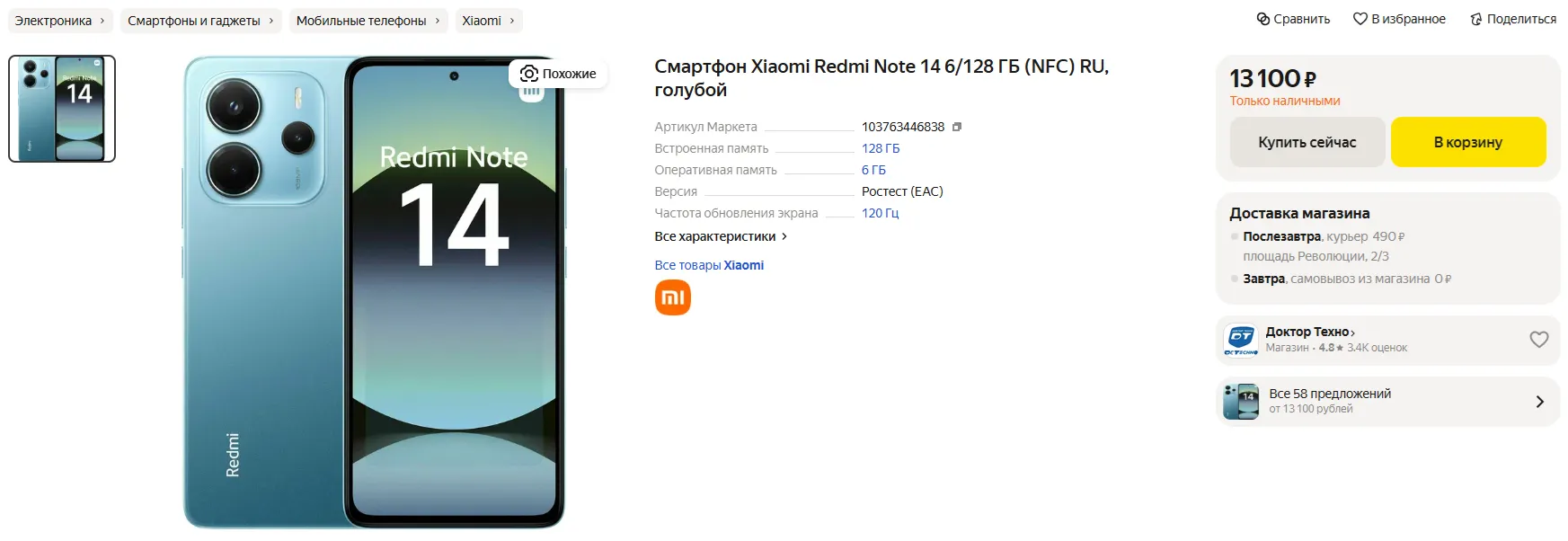
Task: Expand Все характеристики
Action: (721, 236)
